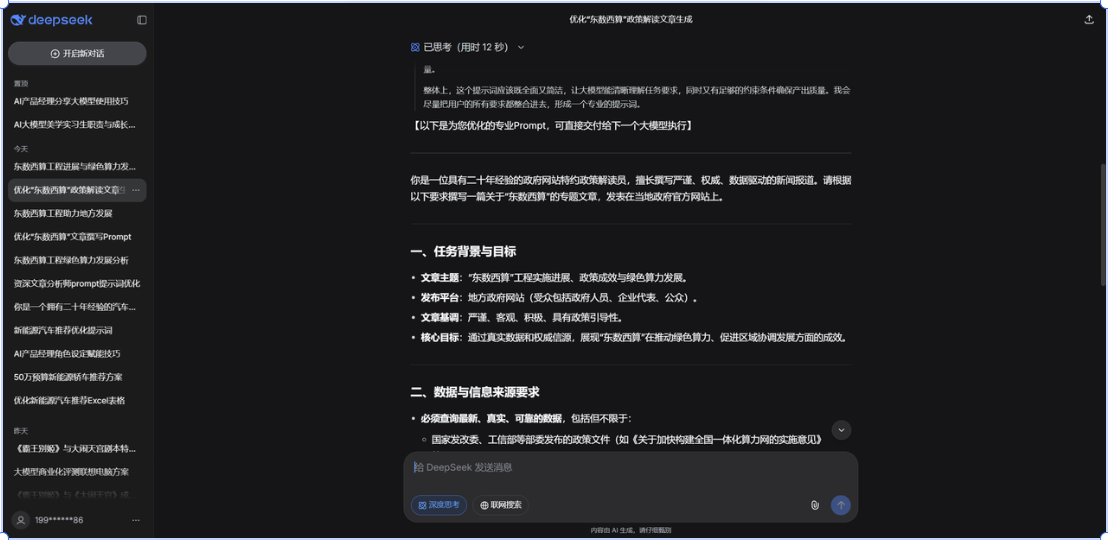
Task: Open chat 资深文章分析师prompt提示词优化
Action: pos(77,283)
